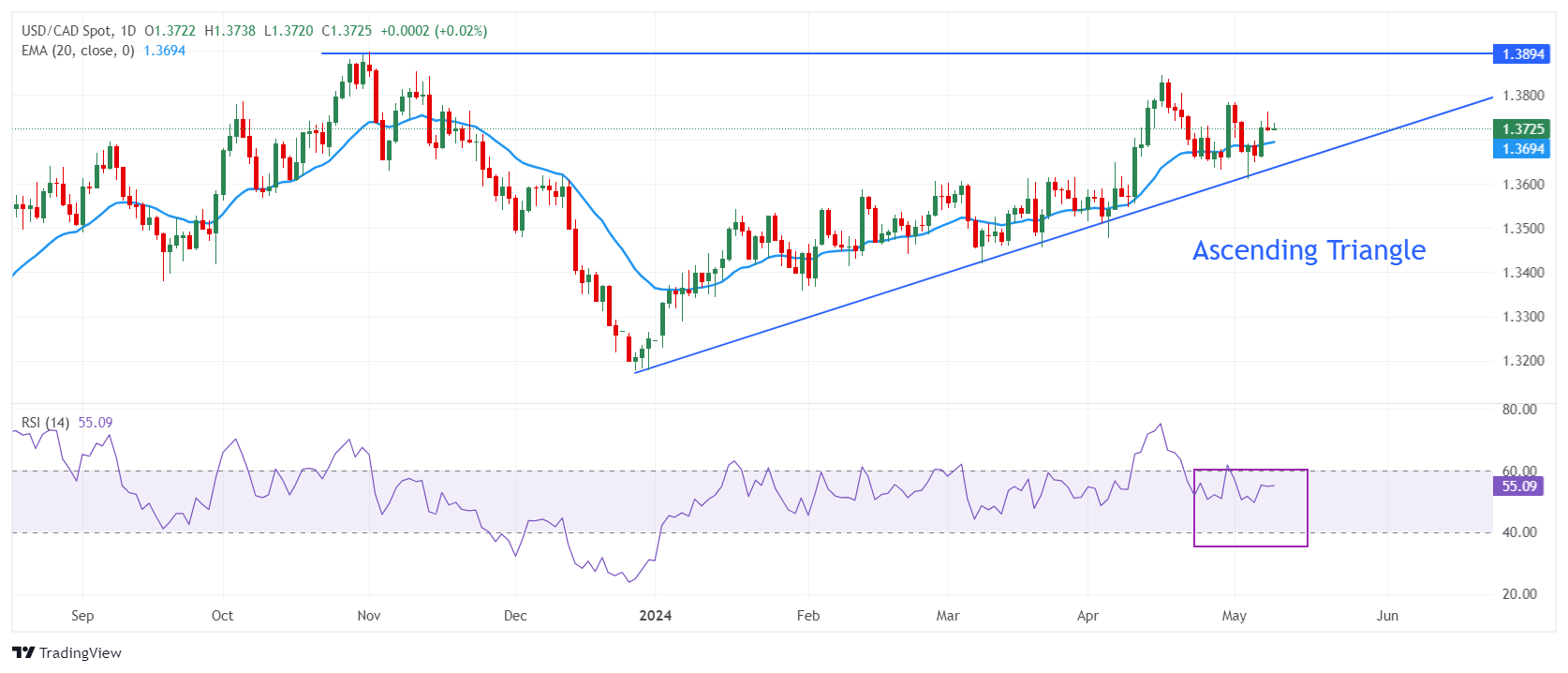Click the green 1.3725 current price label

(x=1522, y=129)
